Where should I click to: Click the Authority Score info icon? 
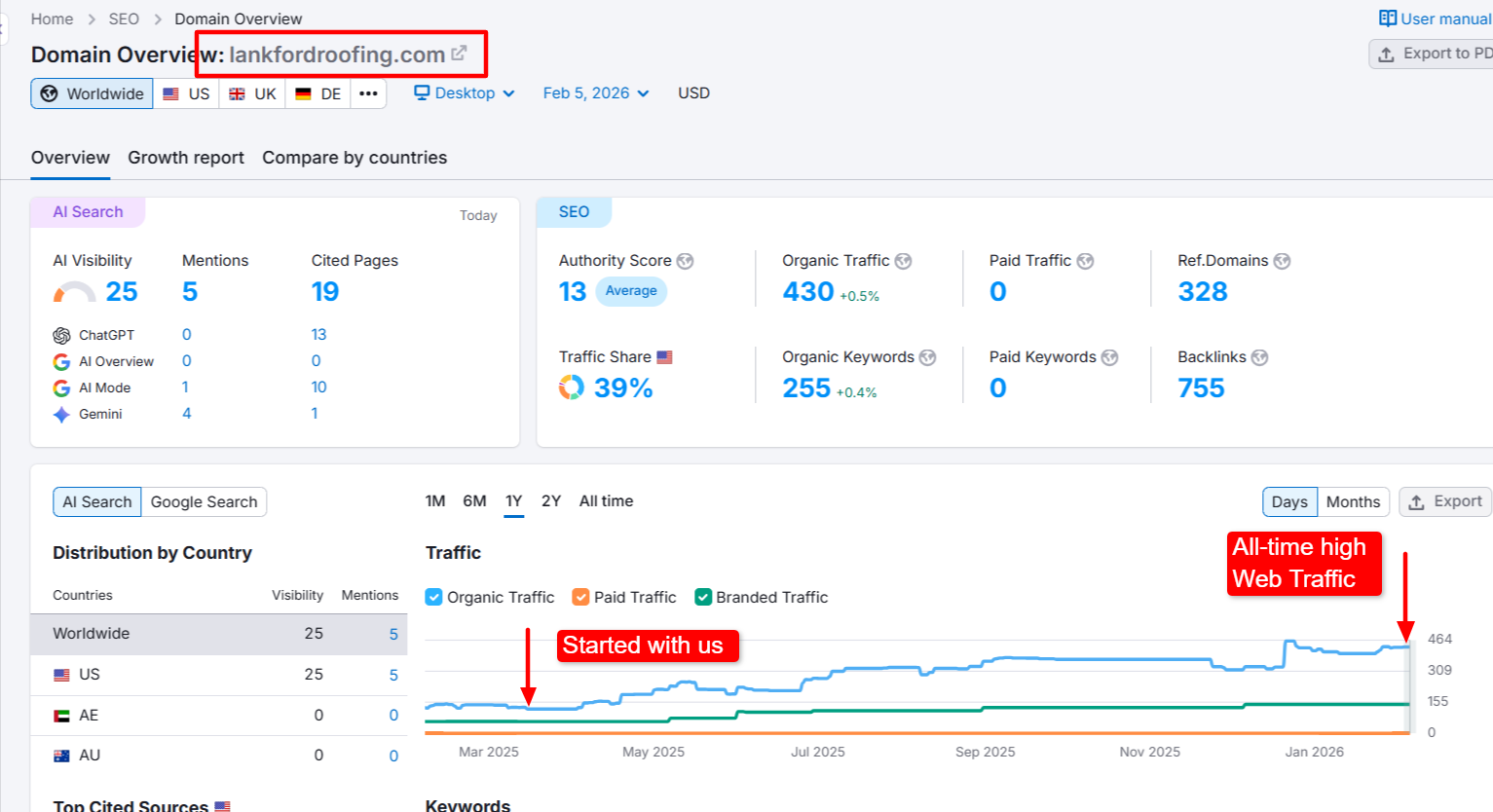click(685, 261)
